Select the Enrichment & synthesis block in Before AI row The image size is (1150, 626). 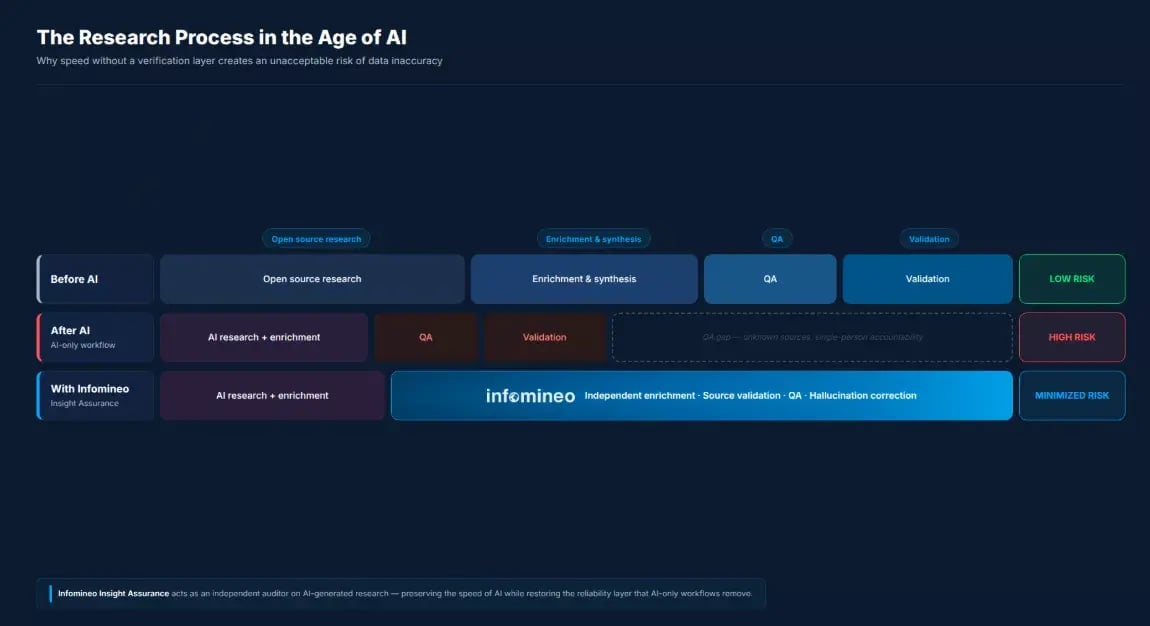coord(584,279)
